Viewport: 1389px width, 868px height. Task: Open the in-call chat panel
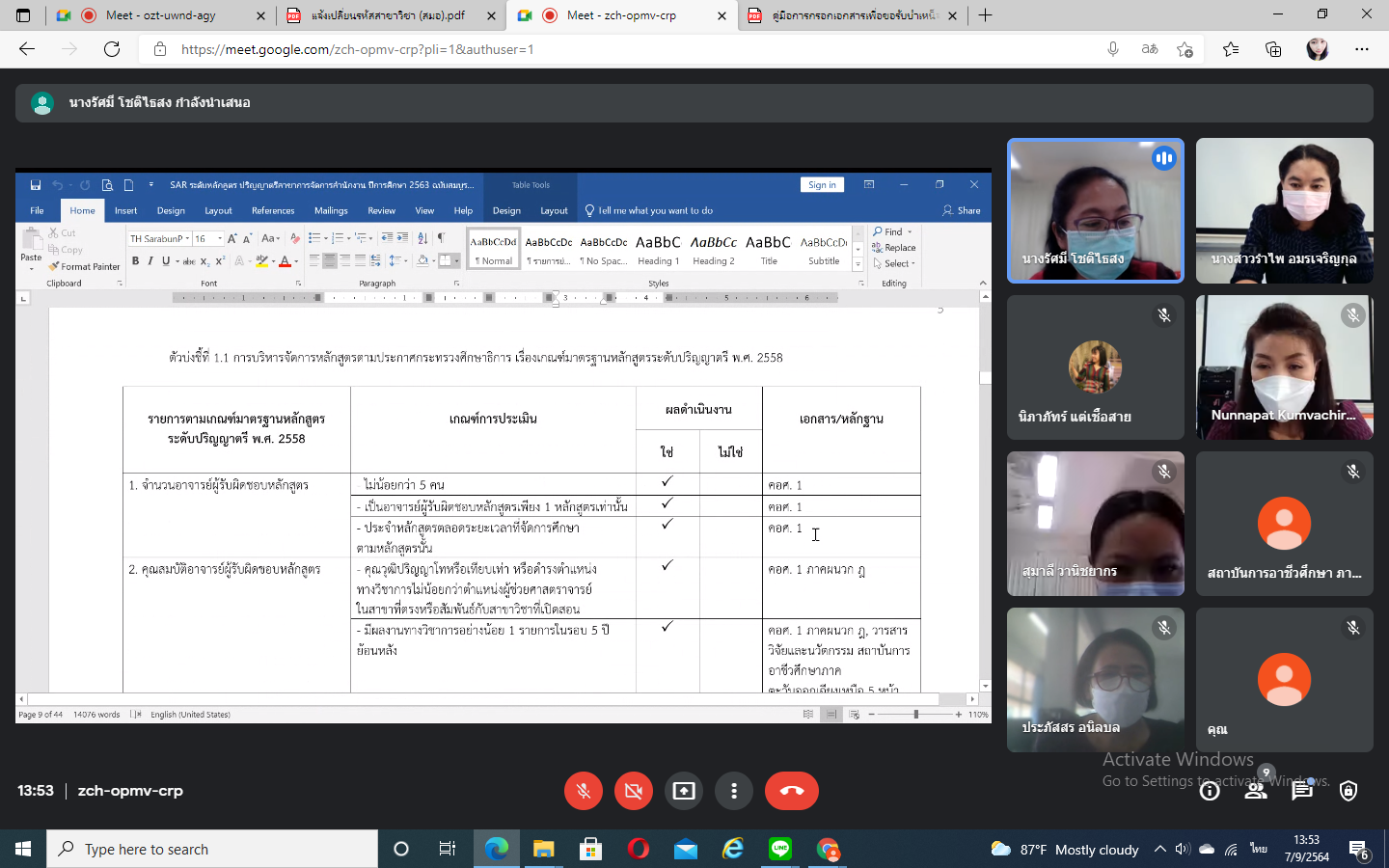(1302, 791)
